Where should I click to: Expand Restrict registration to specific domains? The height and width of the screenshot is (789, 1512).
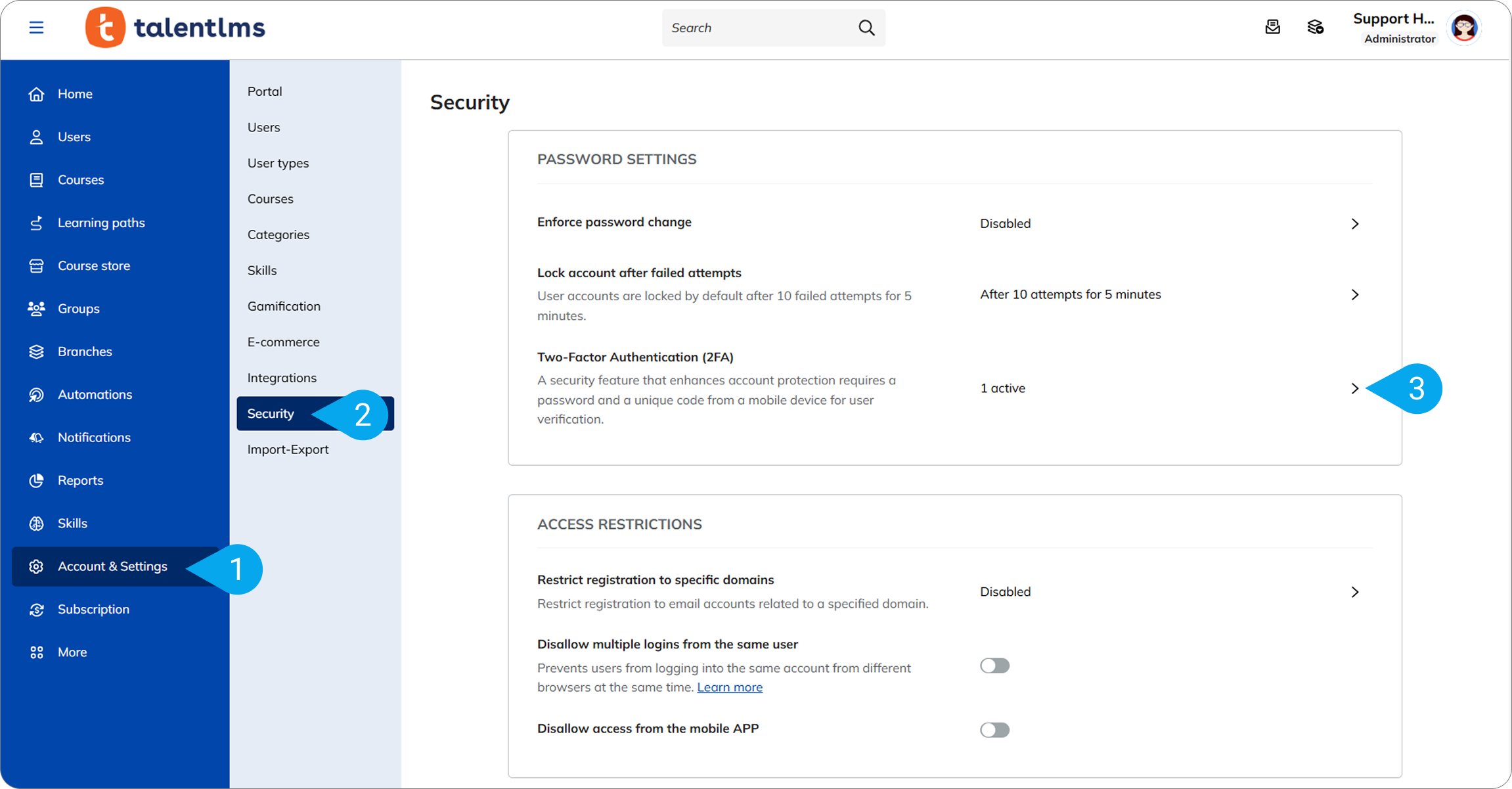pos(1354,592)
